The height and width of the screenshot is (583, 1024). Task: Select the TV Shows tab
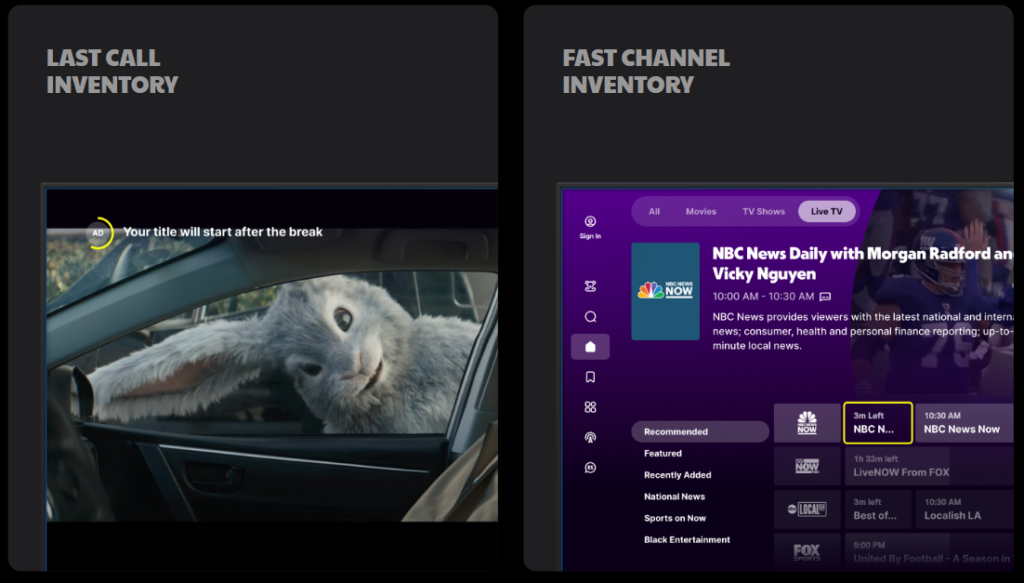point(763,212)
